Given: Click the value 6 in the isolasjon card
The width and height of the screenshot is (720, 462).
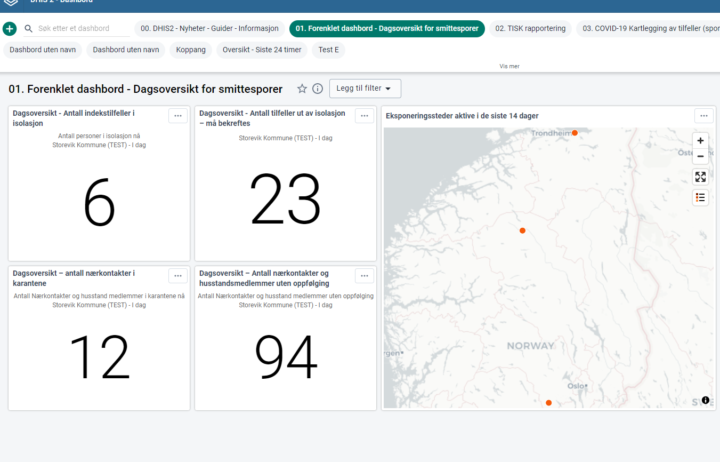Looking at the screenshot, I should tap(99, 202).
